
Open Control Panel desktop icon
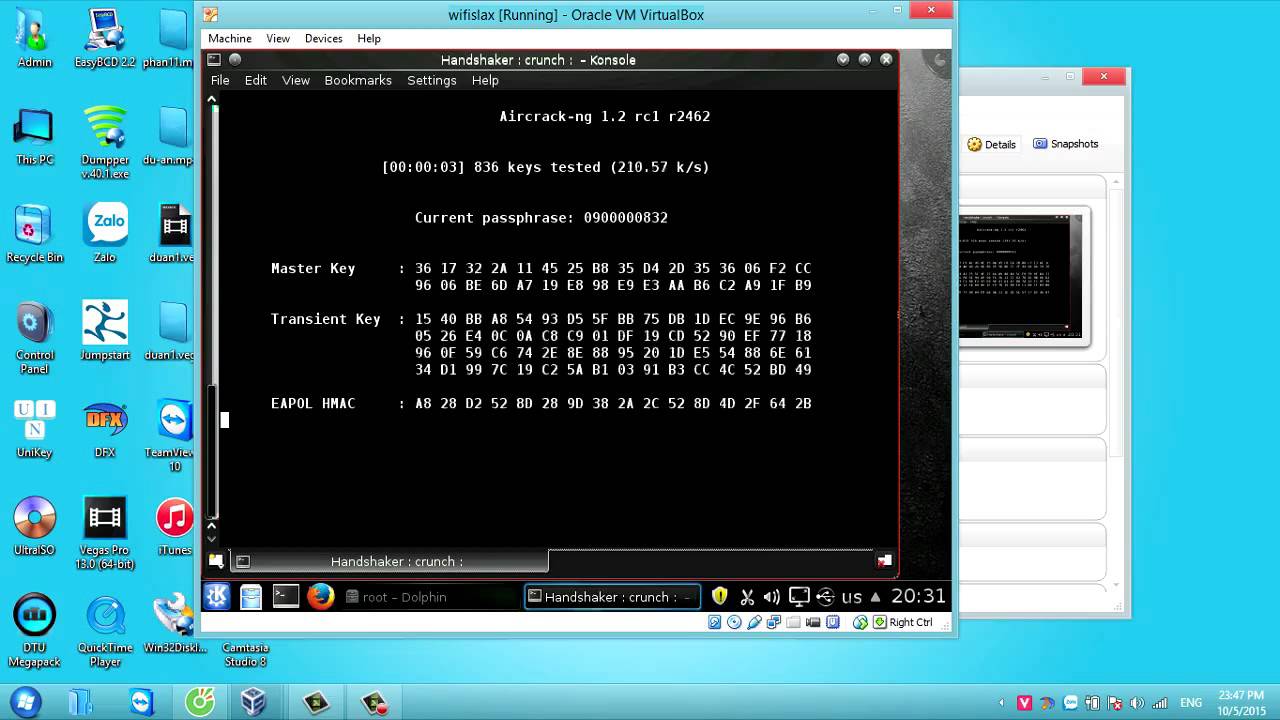click(x=35, y=338)
